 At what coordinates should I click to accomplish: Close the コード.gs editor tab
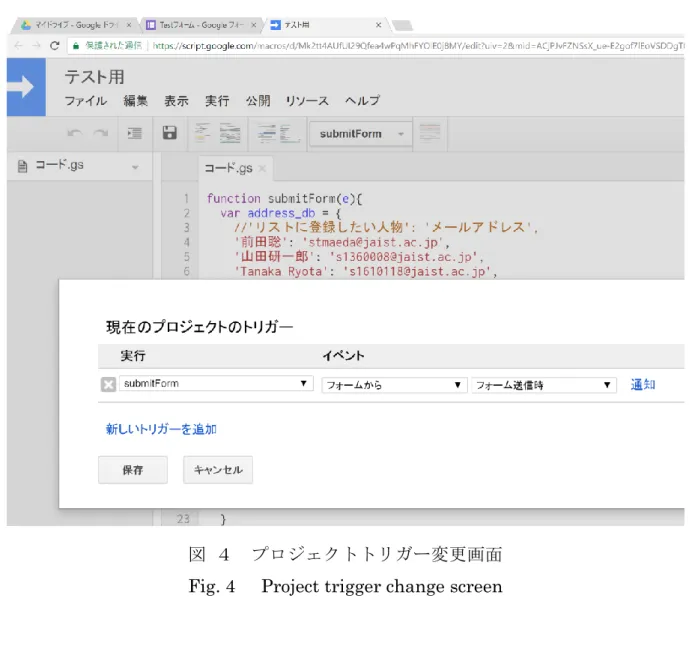tap(262, 168)
